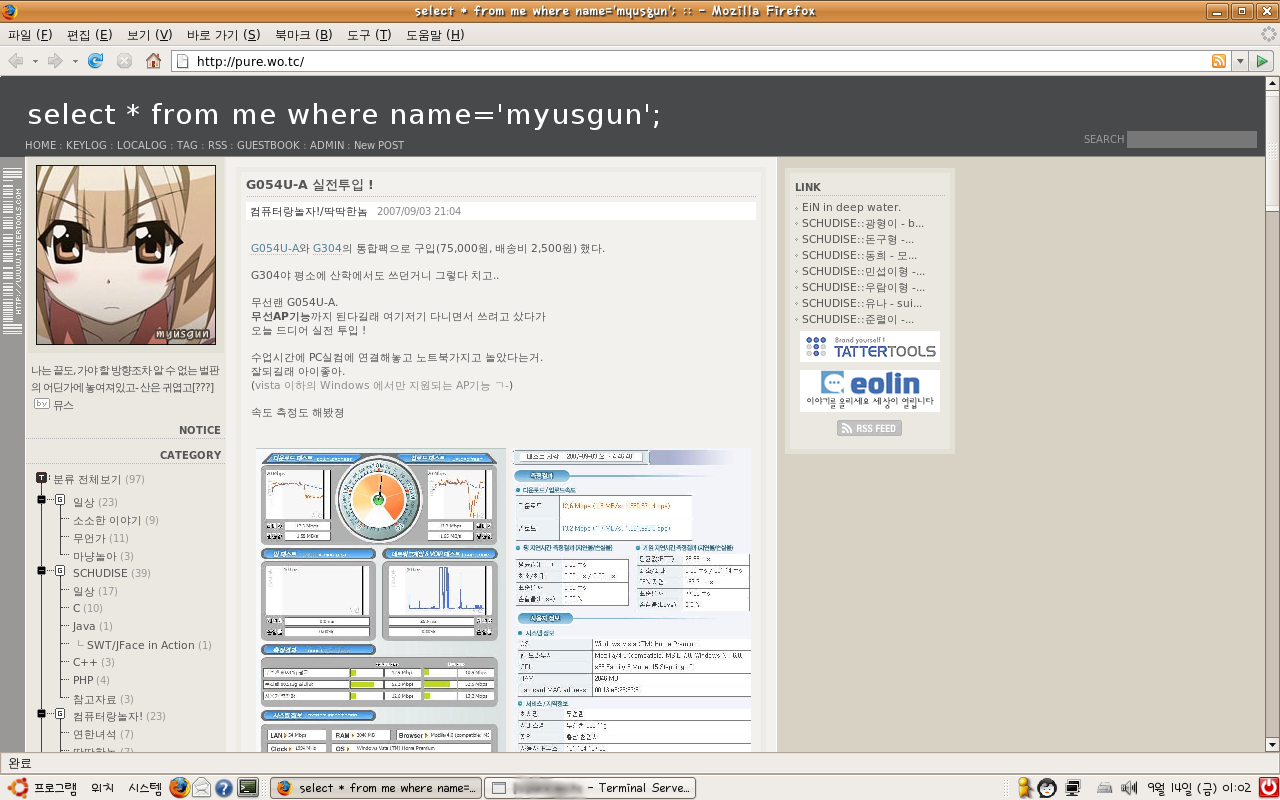This screenshot has width=1280, height=800.
Task: Open the Forward button history dropdown arrow
Action: coord(74,61)
